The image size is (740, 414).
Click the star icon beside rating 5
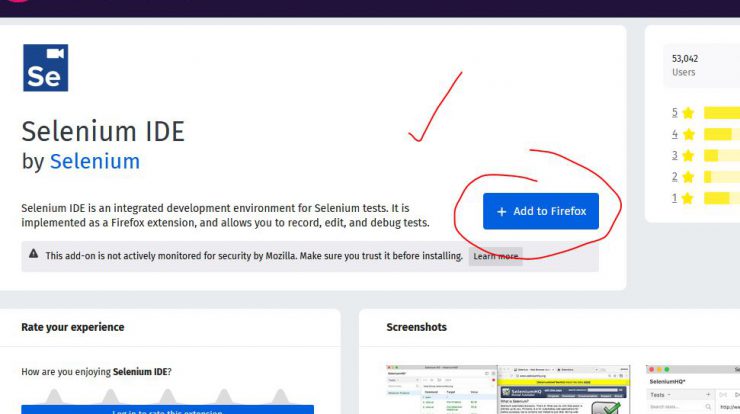pyautogui.click(x=688, y=113)
